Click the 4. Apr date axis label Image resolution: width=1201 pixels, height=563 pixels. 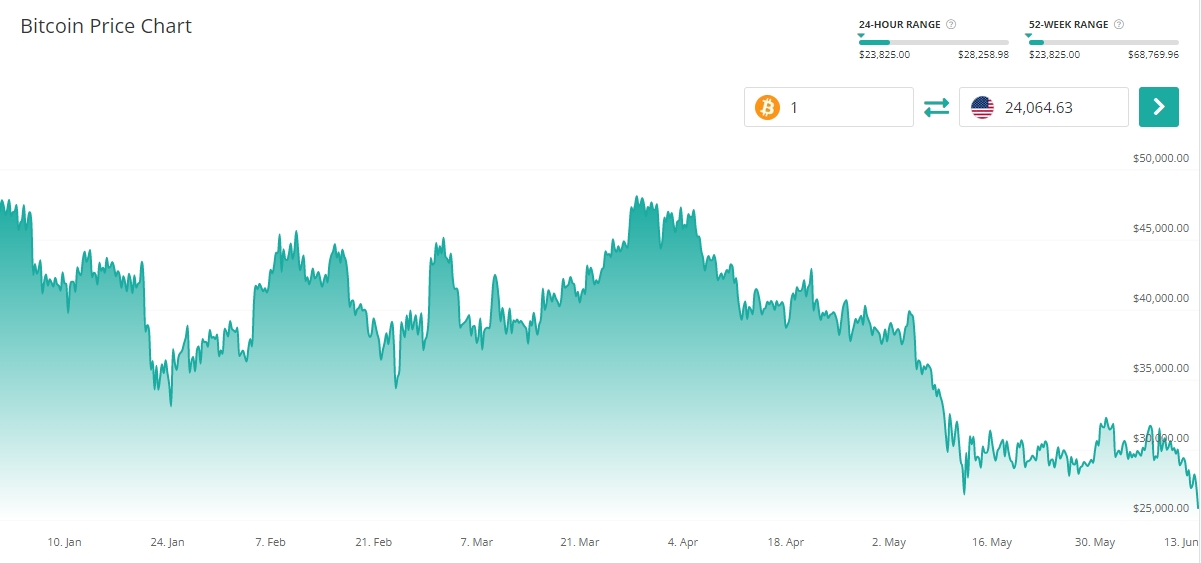click(683, 542)
